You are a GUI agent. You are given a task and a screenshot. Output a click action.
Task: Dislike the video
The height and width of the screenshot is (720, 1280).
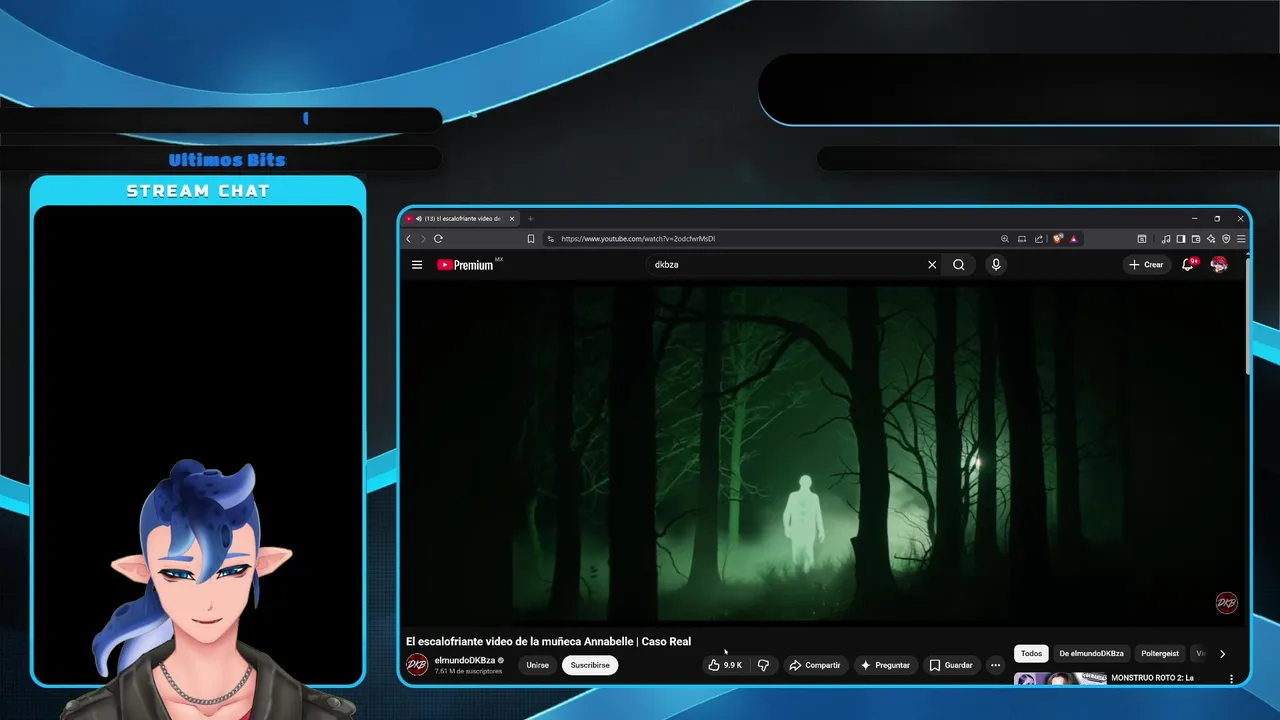(763, 665)
